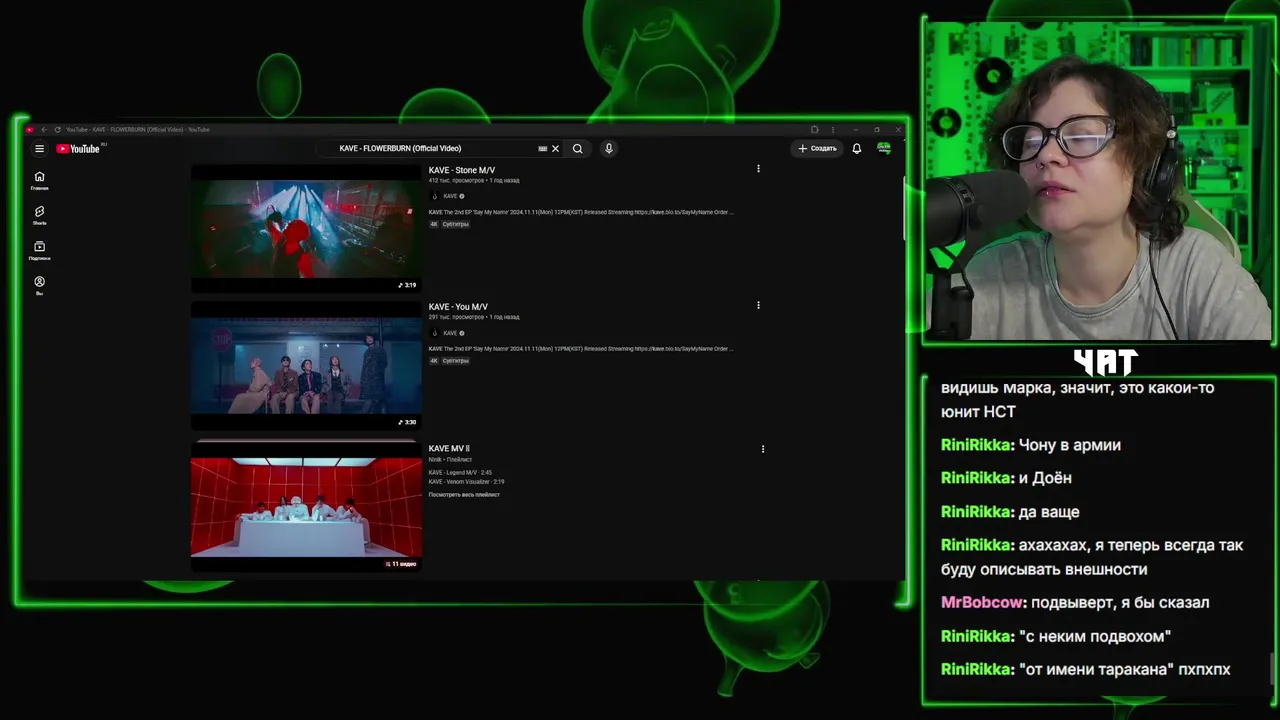Click chat message 'да ваще'

tap(1049, 512)
